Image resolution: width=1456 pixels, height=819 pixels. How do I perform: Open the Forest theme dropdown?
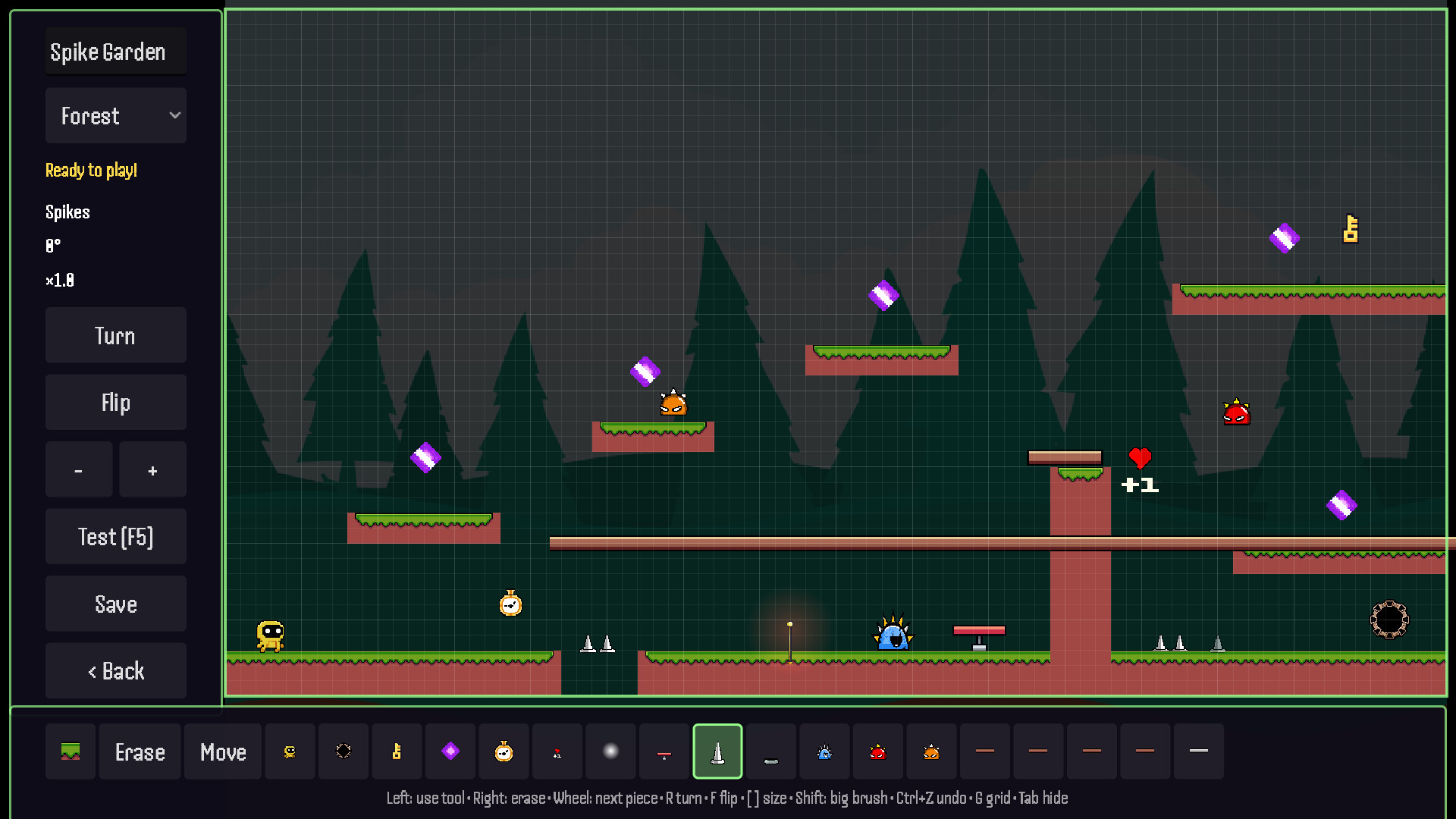(x=116, y=115)
